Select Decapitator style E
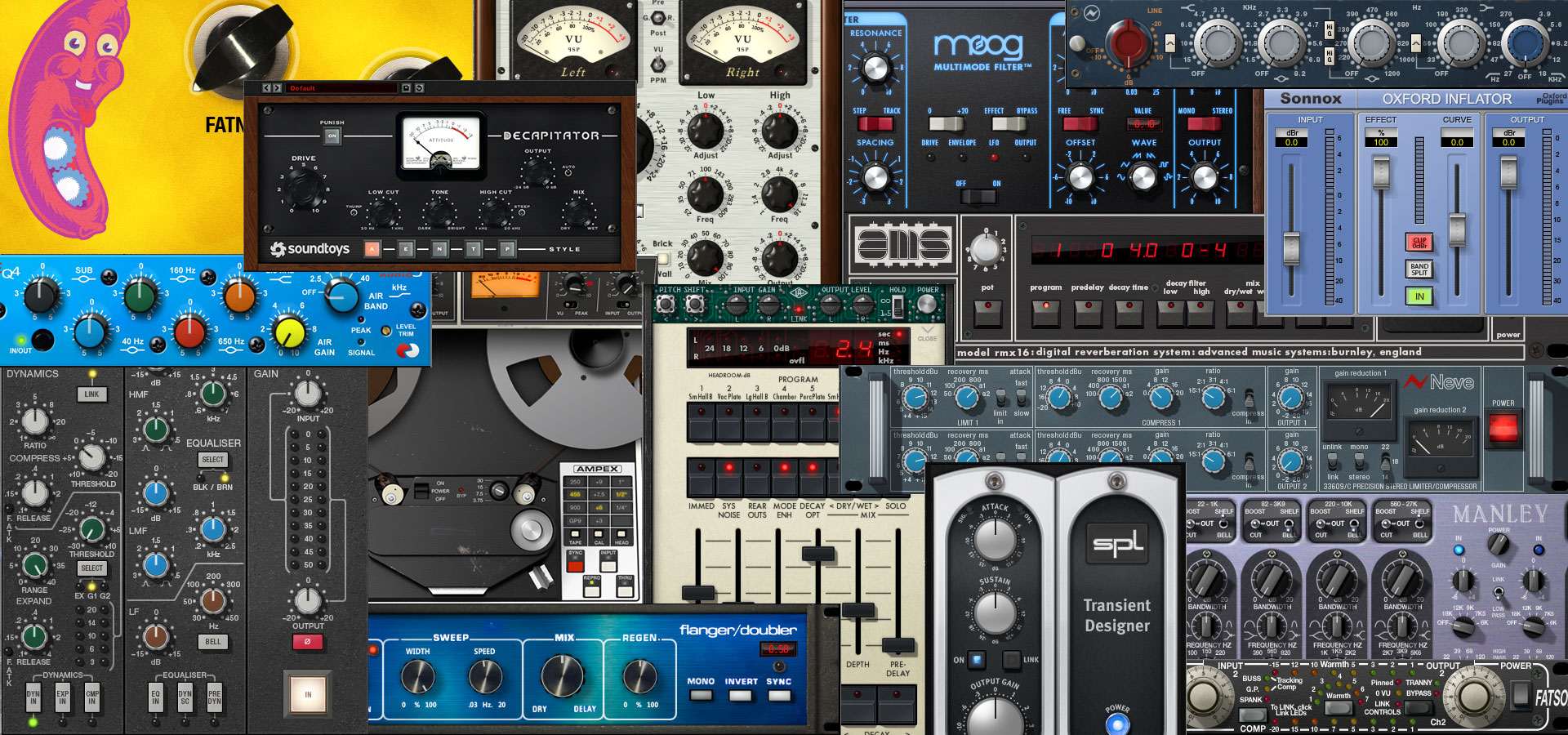 (x=406, y=249)
